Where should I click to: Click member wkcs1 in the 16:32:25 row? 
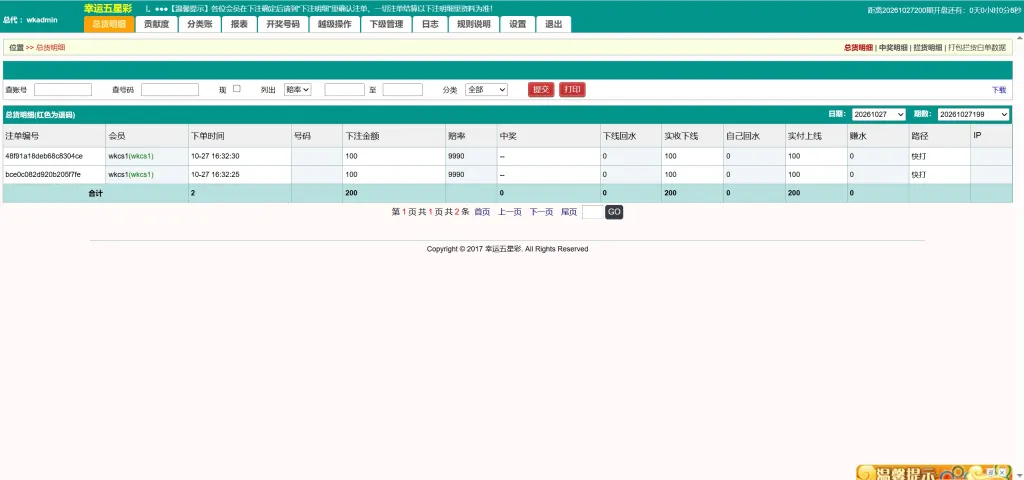131,174
